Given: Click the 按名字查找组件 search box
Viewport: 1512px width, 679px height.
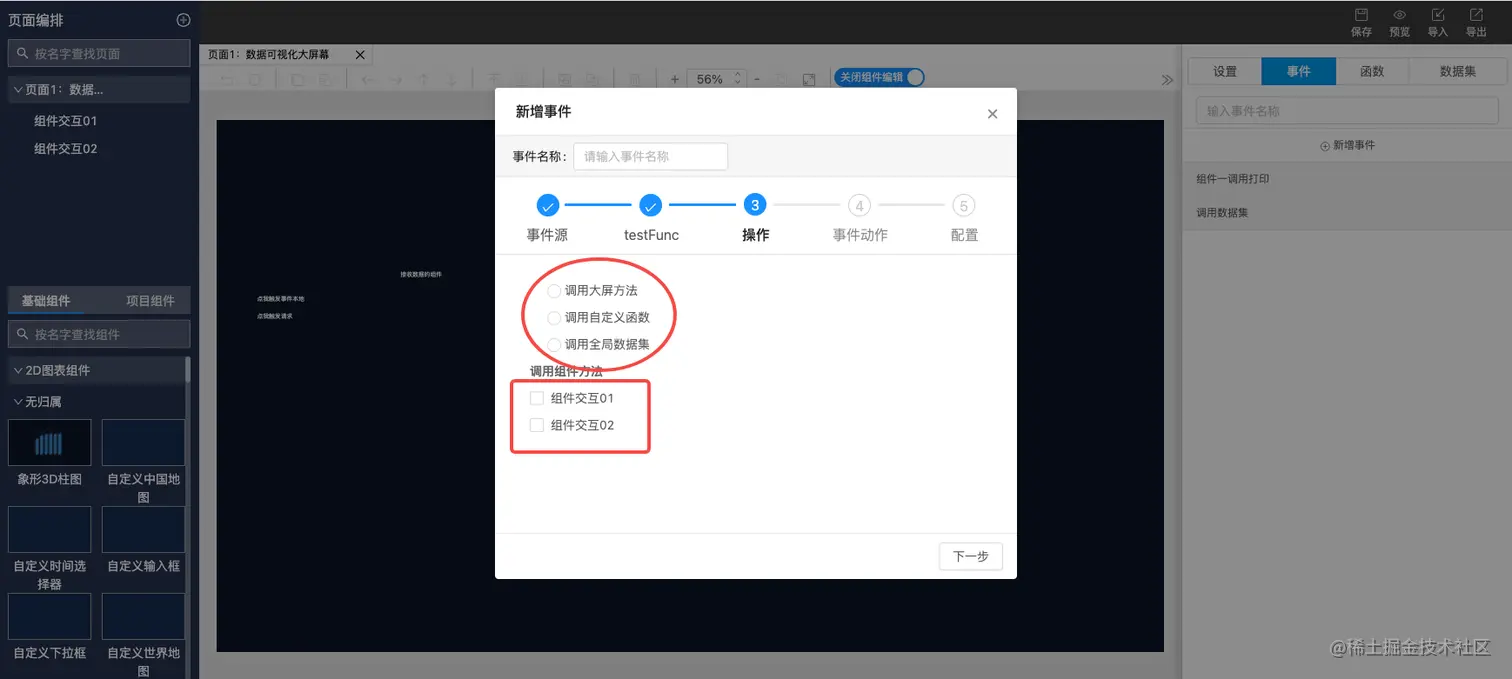Looking at the screenshot, I should (x=99, y=334).
